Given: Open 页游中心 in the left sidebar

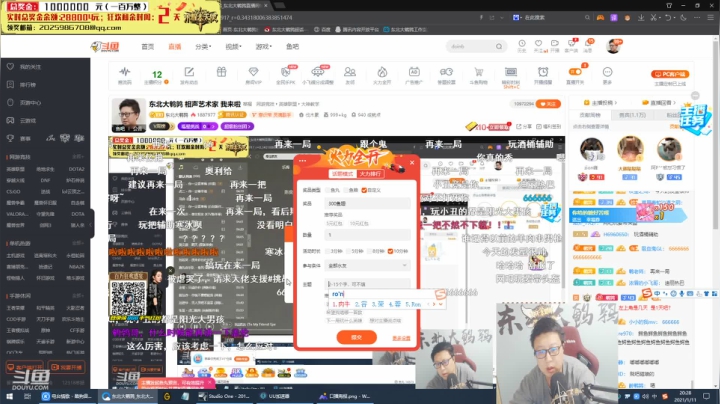Looking at the screenshot, I should 30,102.
